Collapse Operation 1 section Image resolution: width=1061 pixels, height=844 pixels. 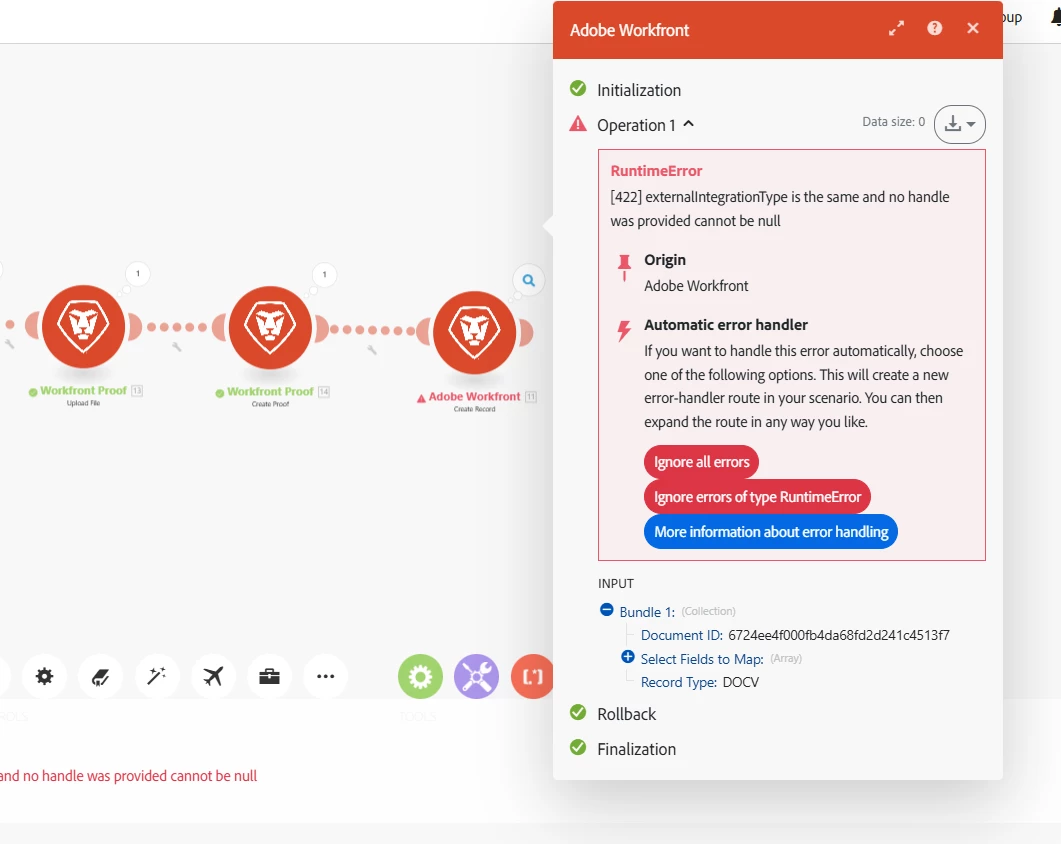coord(689,124)
